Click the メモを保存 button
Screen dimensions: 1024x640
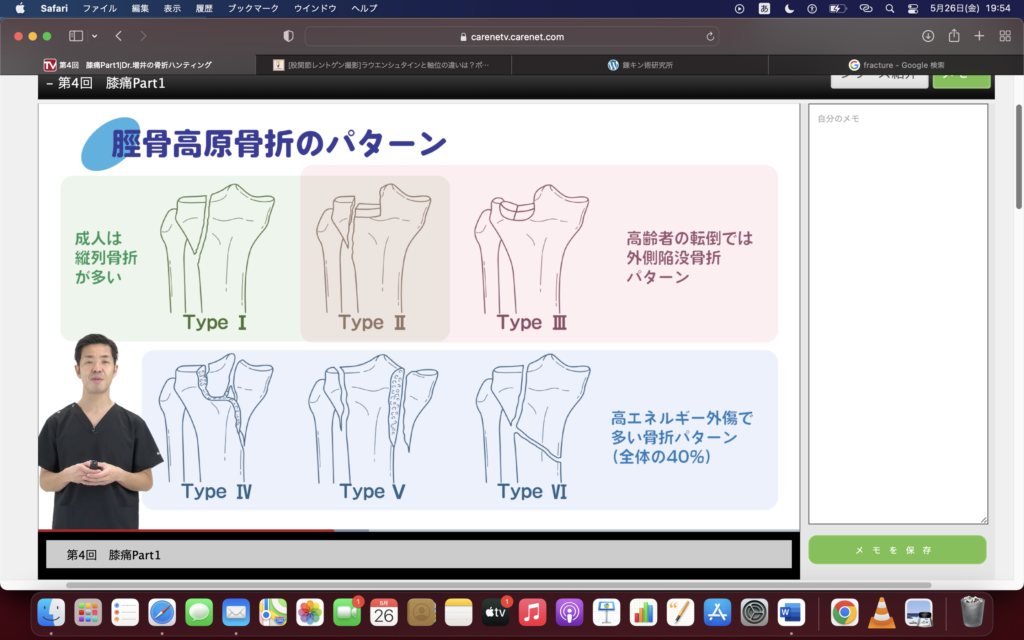coord(896,550)
